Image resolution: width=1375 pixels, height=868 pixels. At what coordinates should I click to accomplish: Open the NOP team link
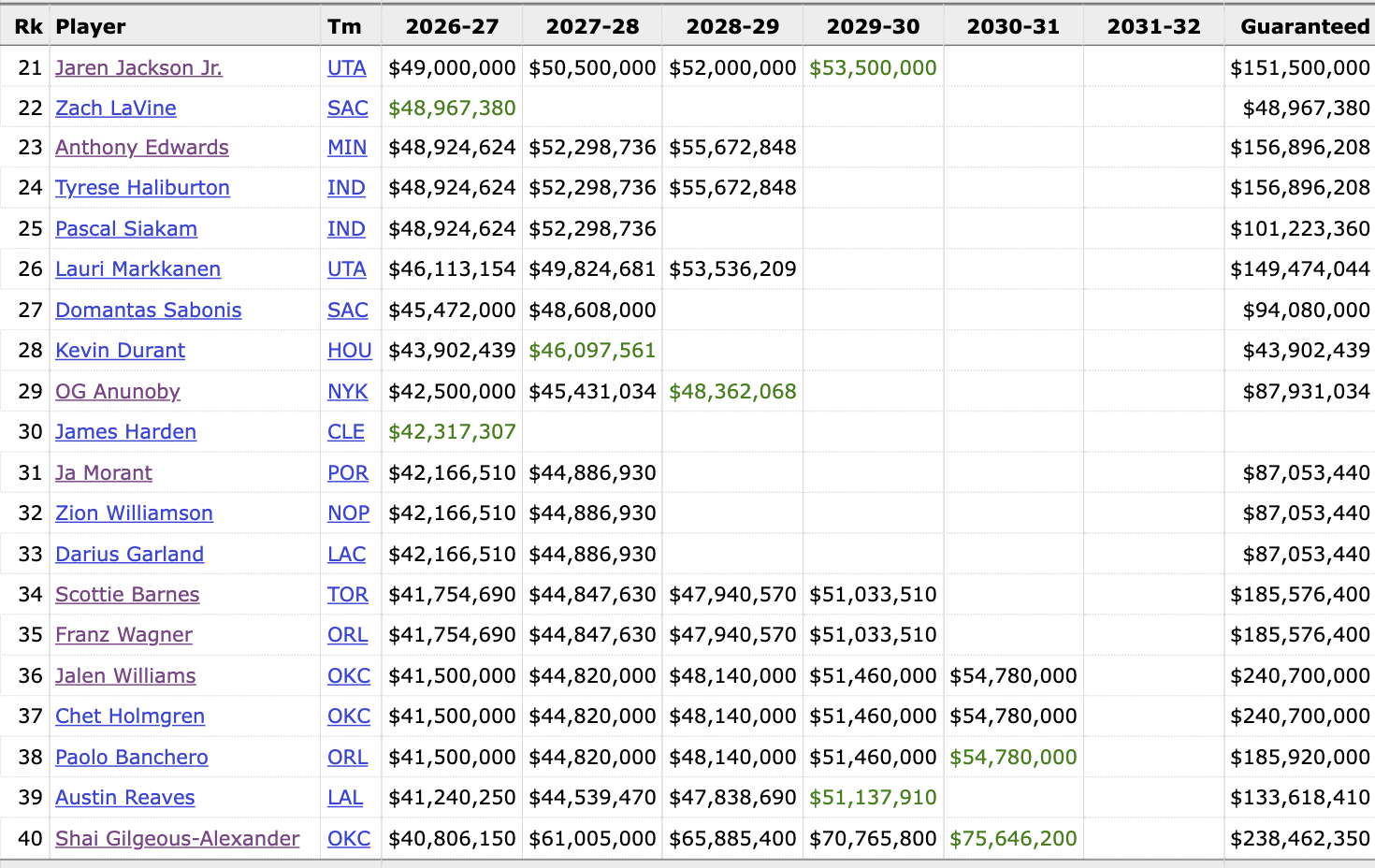coord(349,513)
